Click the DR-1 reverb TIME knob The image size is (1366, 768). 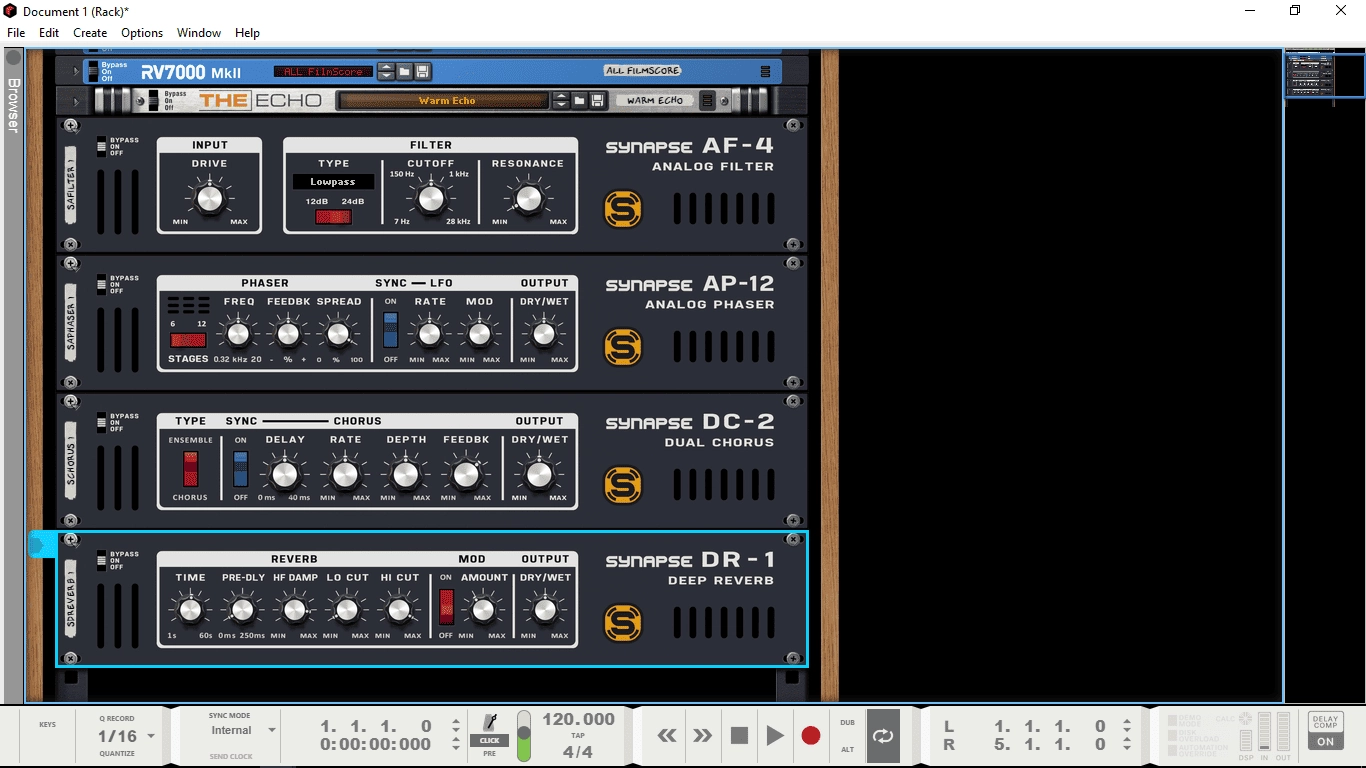[x=190, y=609]
